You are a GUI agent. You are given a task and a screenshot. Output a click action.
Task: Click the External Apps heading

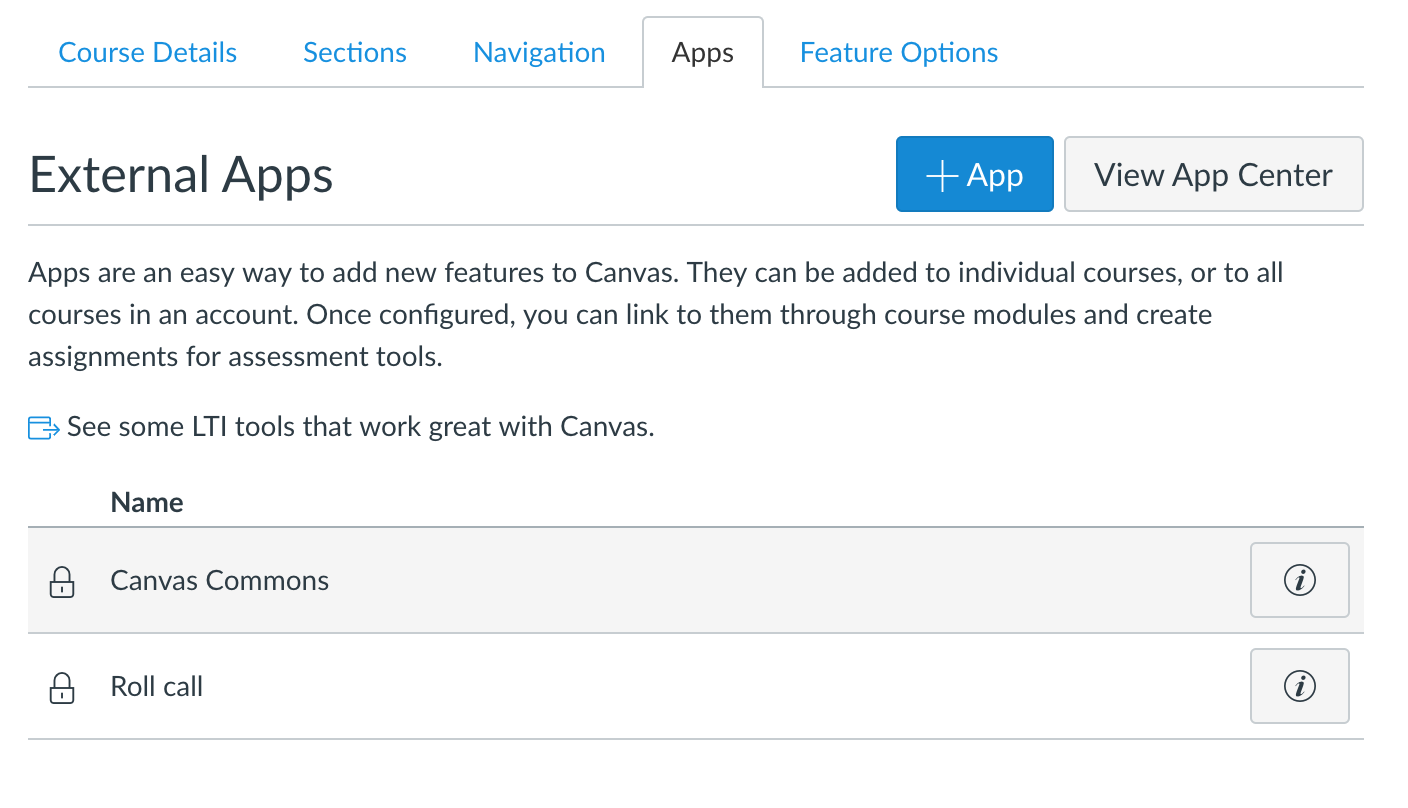click(181, 175)
